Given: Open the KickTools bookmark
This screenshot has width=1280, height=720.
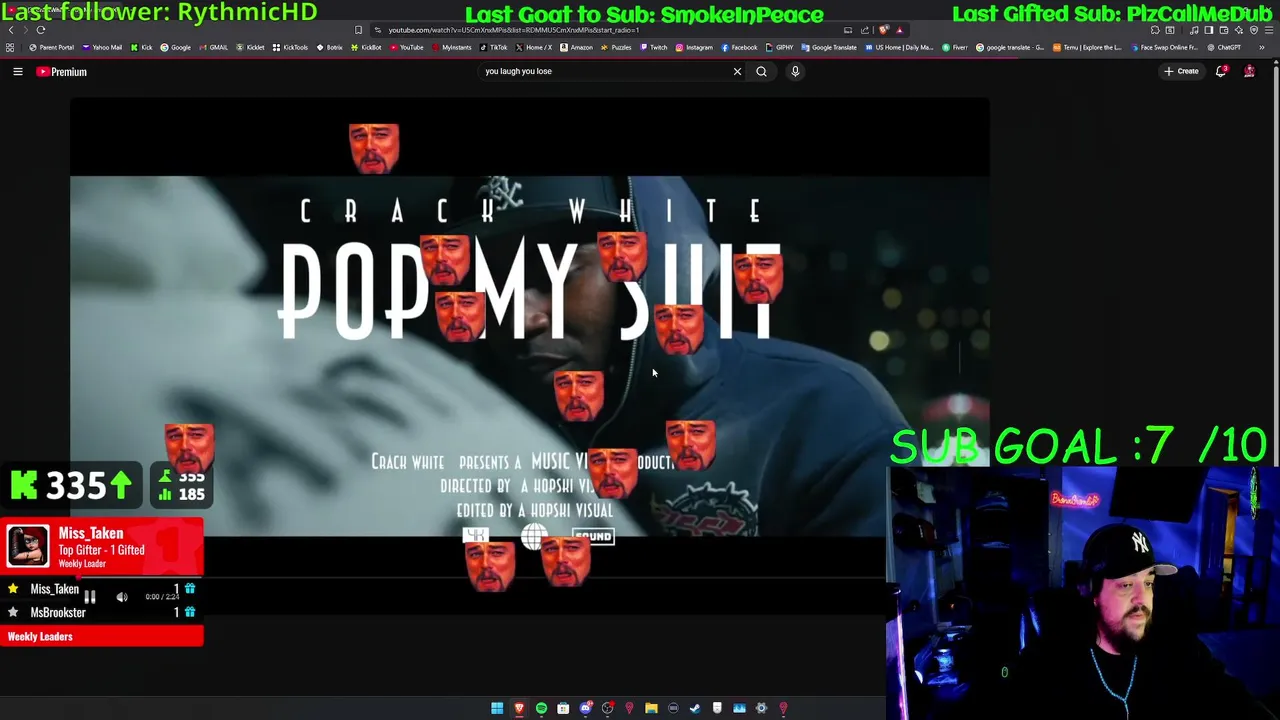Looking at the screenshot, I should coord(290,47).
